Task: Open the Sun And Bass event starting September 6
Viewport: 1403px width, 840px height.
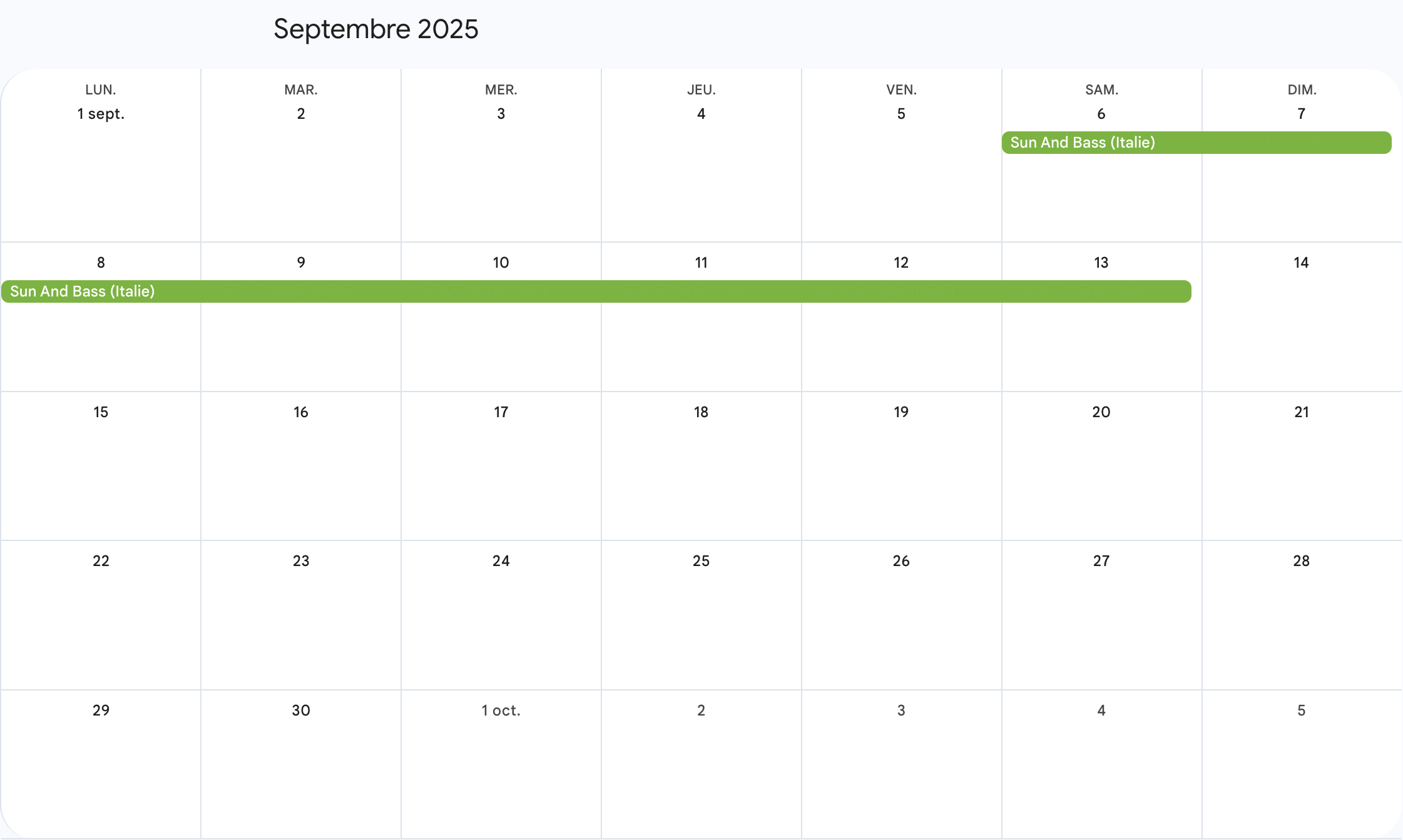Action: pyautogui.click(x=1195, y=143)
